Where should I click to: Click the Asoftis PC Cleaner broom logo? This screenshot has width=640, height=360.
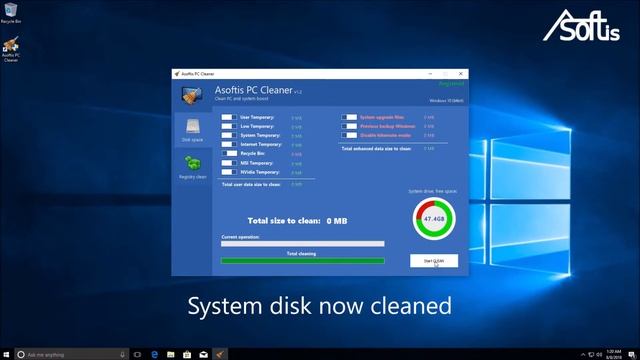191,95
